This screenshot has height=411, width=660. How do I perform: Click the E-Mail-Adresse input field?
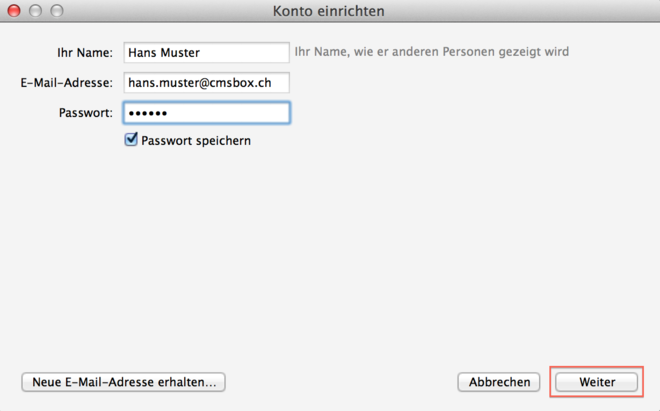tap(205, 82)
